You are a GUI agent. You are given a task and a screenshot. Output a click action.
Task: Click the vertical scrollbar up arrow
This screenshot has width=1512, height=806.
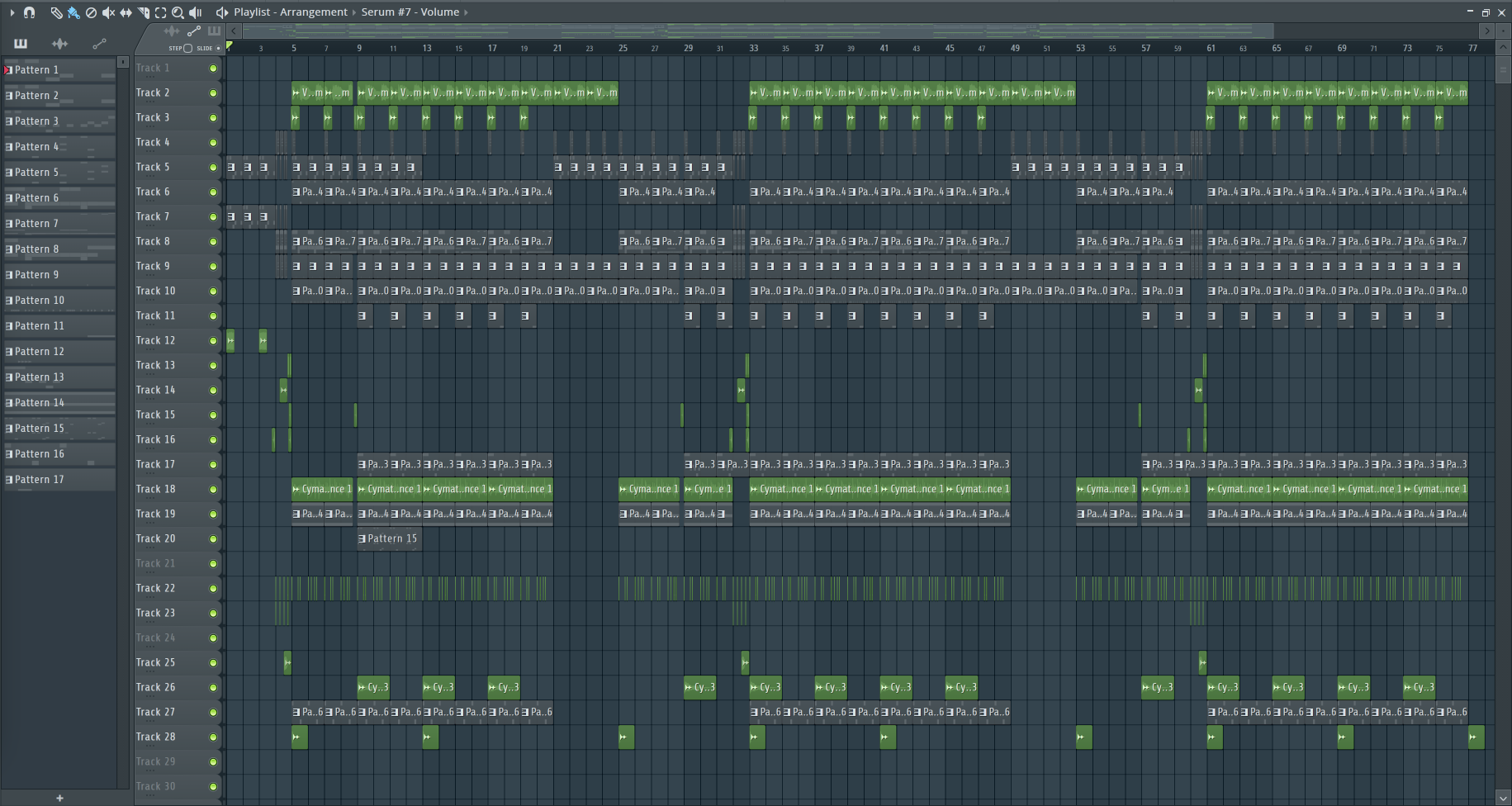click(x=1503, y=48)
